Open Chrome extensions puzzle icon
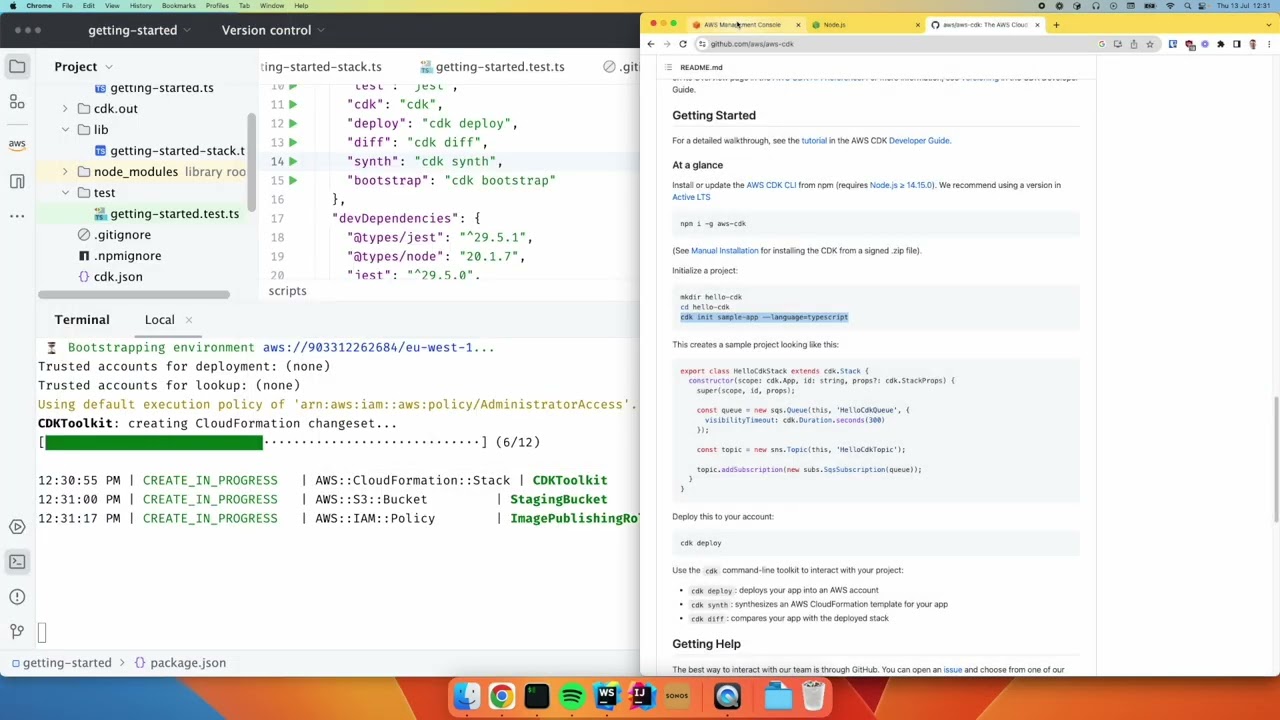Screen dimensions: 1280x720 (x=1220, y=44)
